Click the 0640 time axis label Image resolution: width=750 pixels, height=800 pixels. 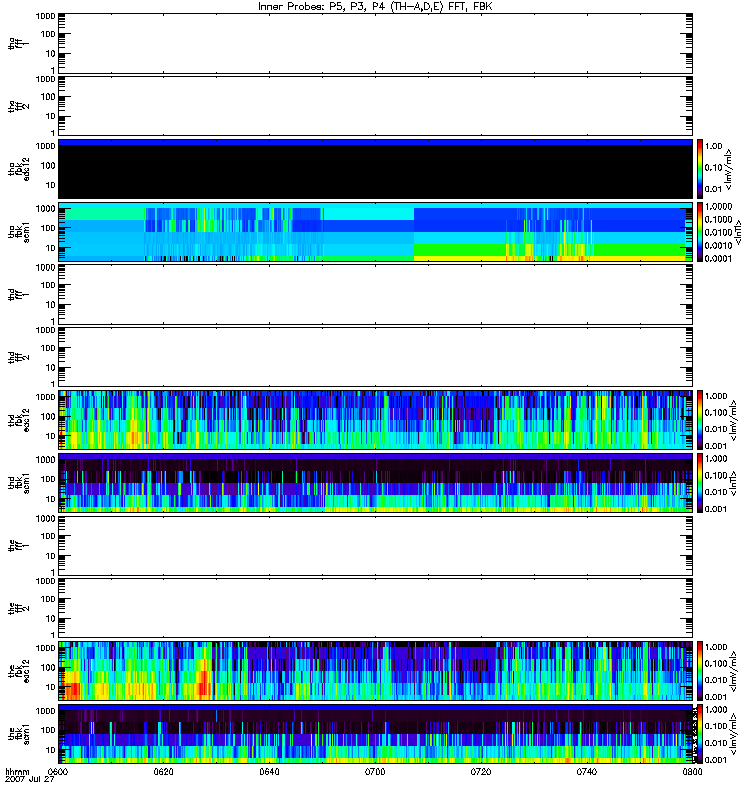tap(269, 772)
